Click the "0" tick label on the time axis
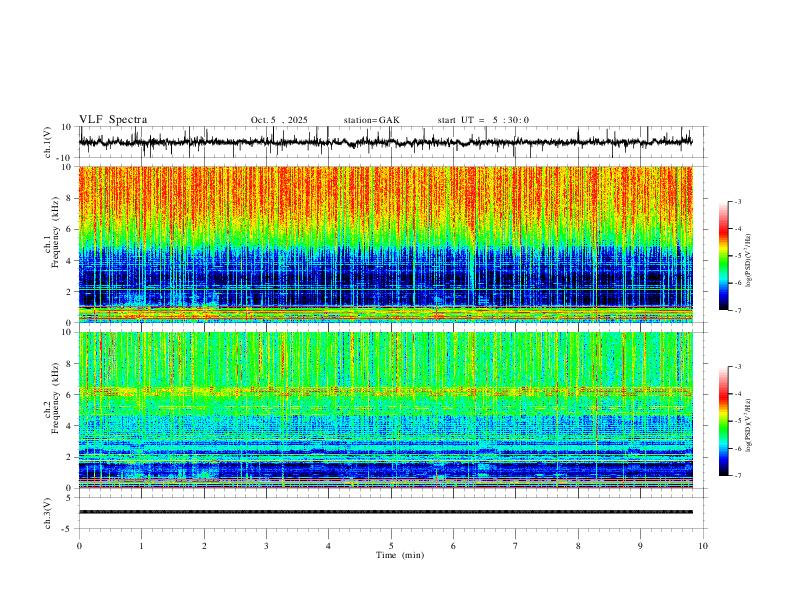 coord(79,546)
